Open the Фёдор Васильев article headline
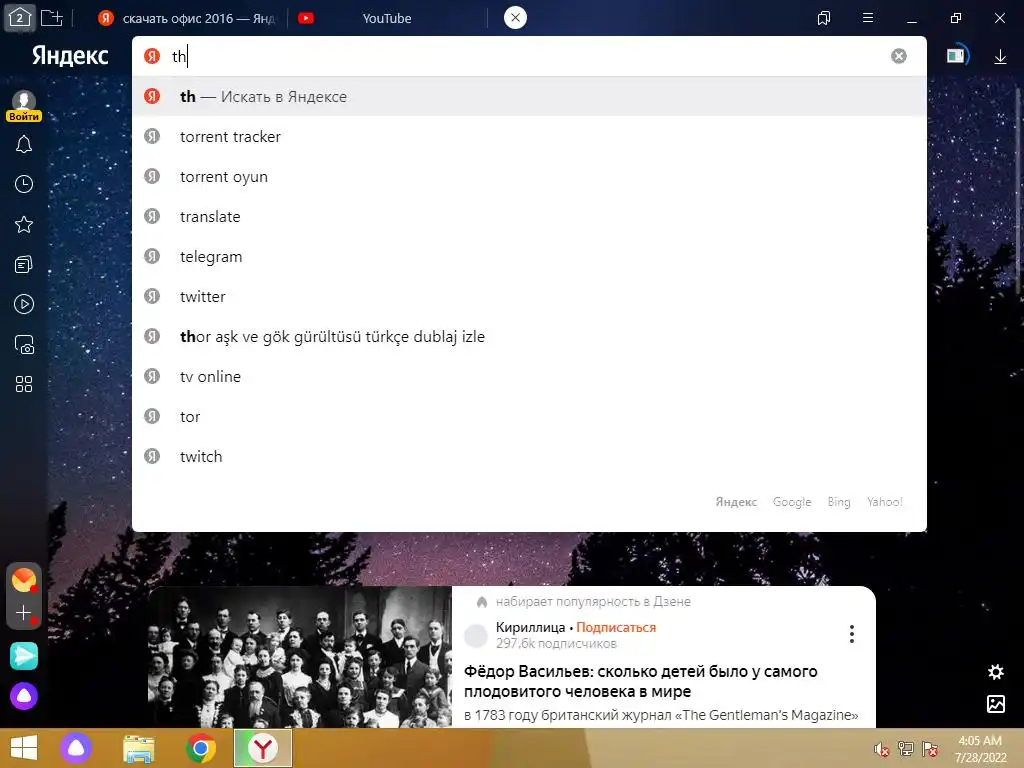This screenshot has height=768, width=1024. tap(640, 681)
